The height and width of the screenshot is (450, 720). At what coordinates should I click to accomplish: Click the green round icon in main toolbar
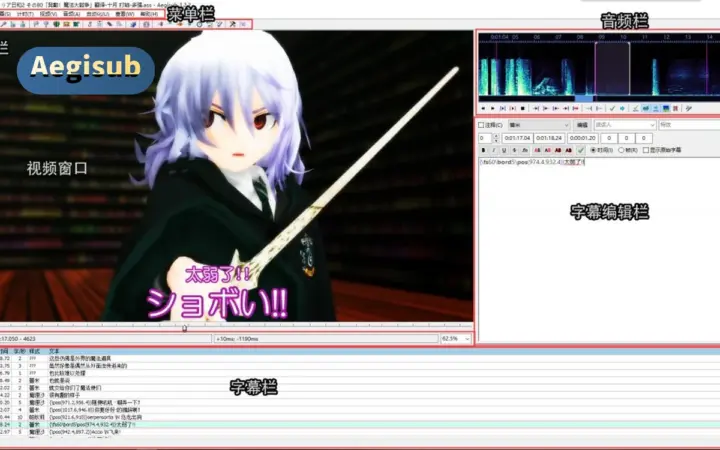point(56,24)
